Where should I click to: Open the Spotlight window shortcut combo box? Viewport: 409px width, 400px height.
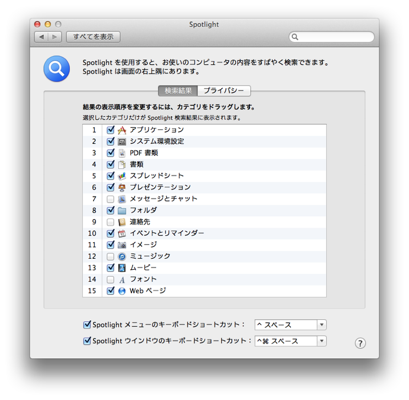[290, 341]
